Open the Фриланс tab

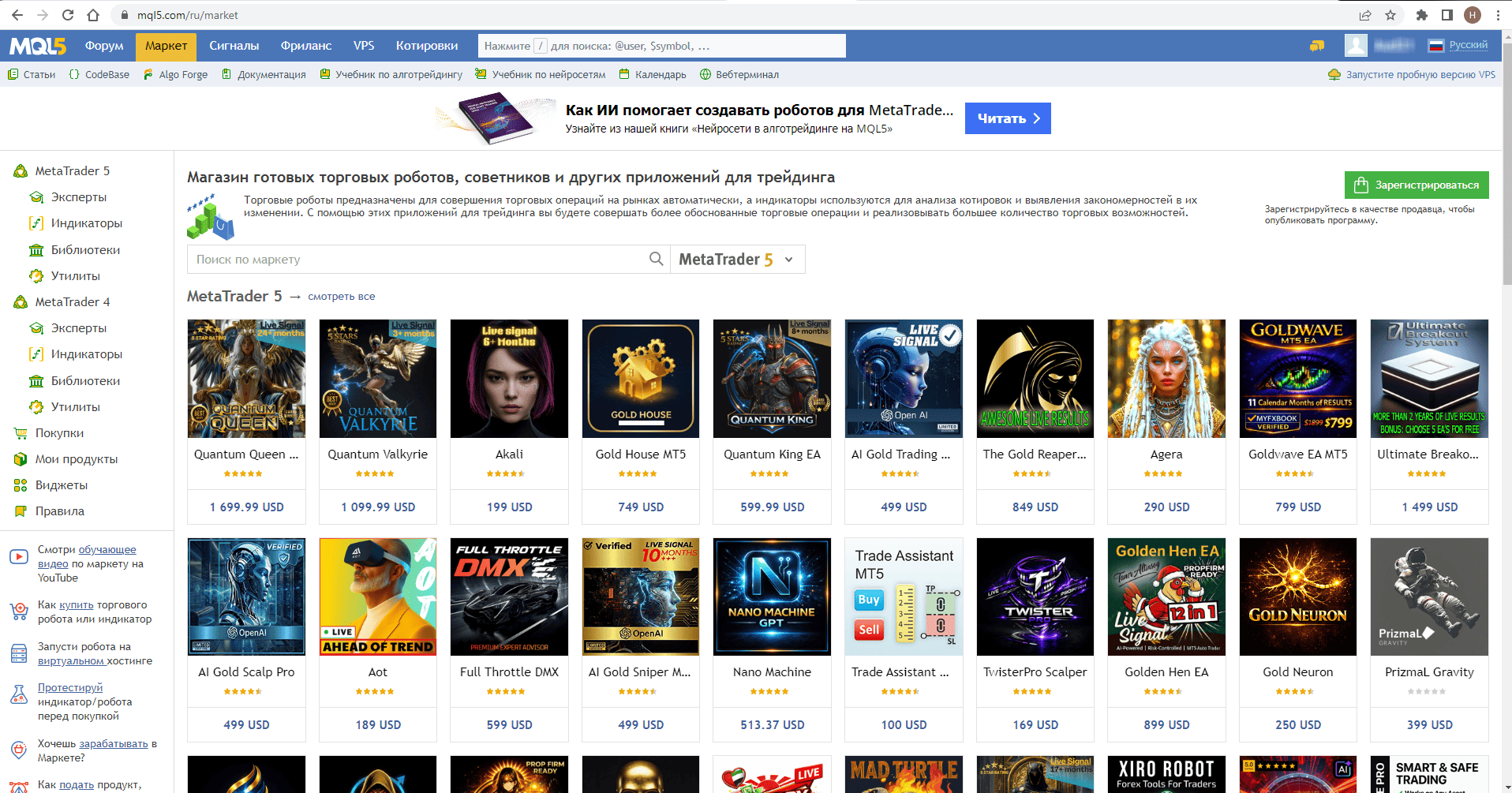[x=306, y=46]
